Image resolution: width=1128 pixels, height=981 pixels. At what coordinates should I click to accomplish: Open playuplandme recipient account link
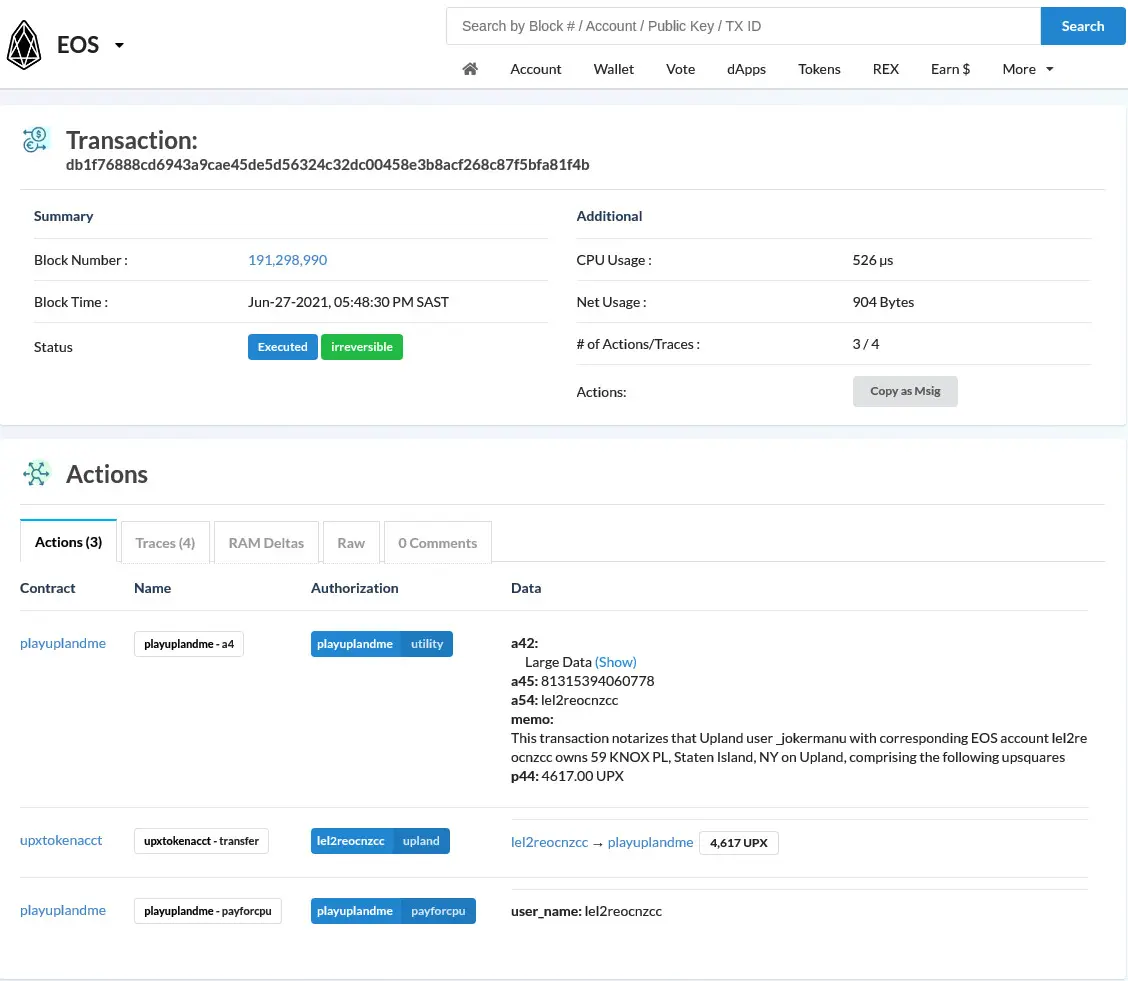pyautogui.click(x=650, y=842)
